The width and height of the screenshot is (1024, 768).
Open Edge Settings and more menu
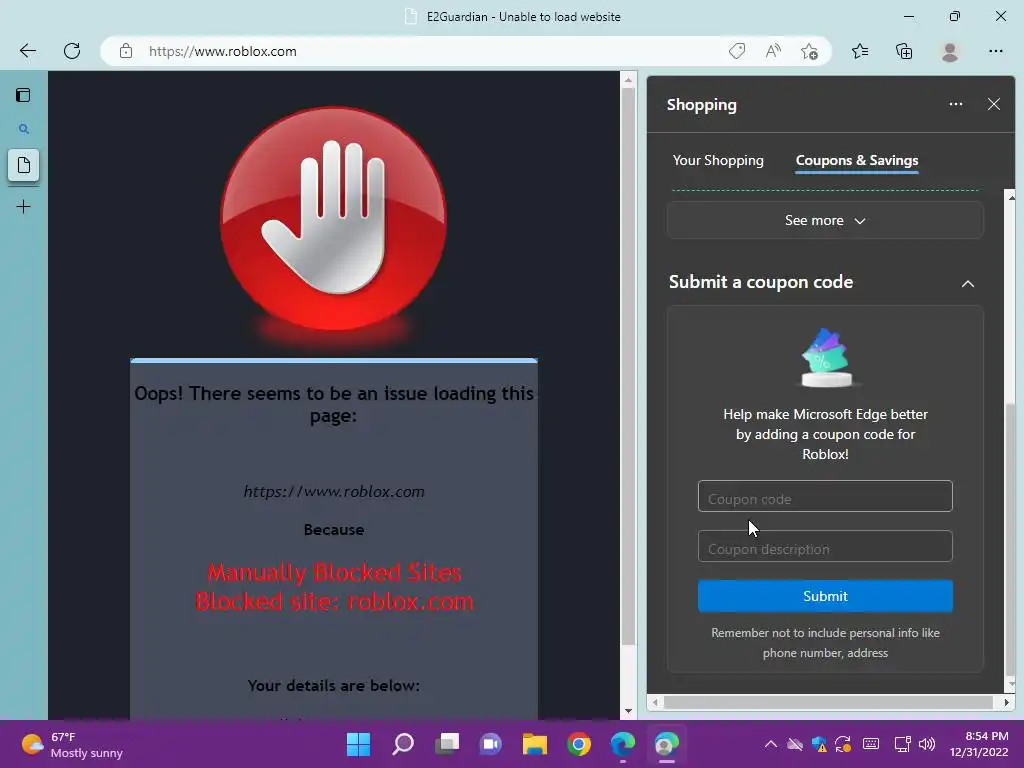coord(995,51)
